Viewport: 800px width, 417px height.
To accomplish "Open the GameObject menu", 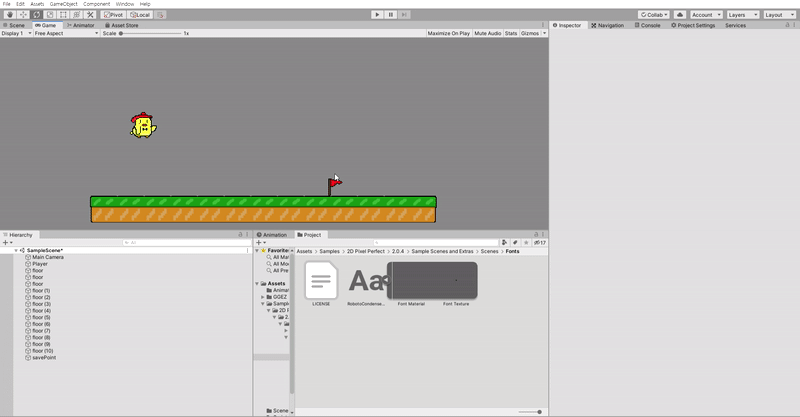I will (63, 4).
